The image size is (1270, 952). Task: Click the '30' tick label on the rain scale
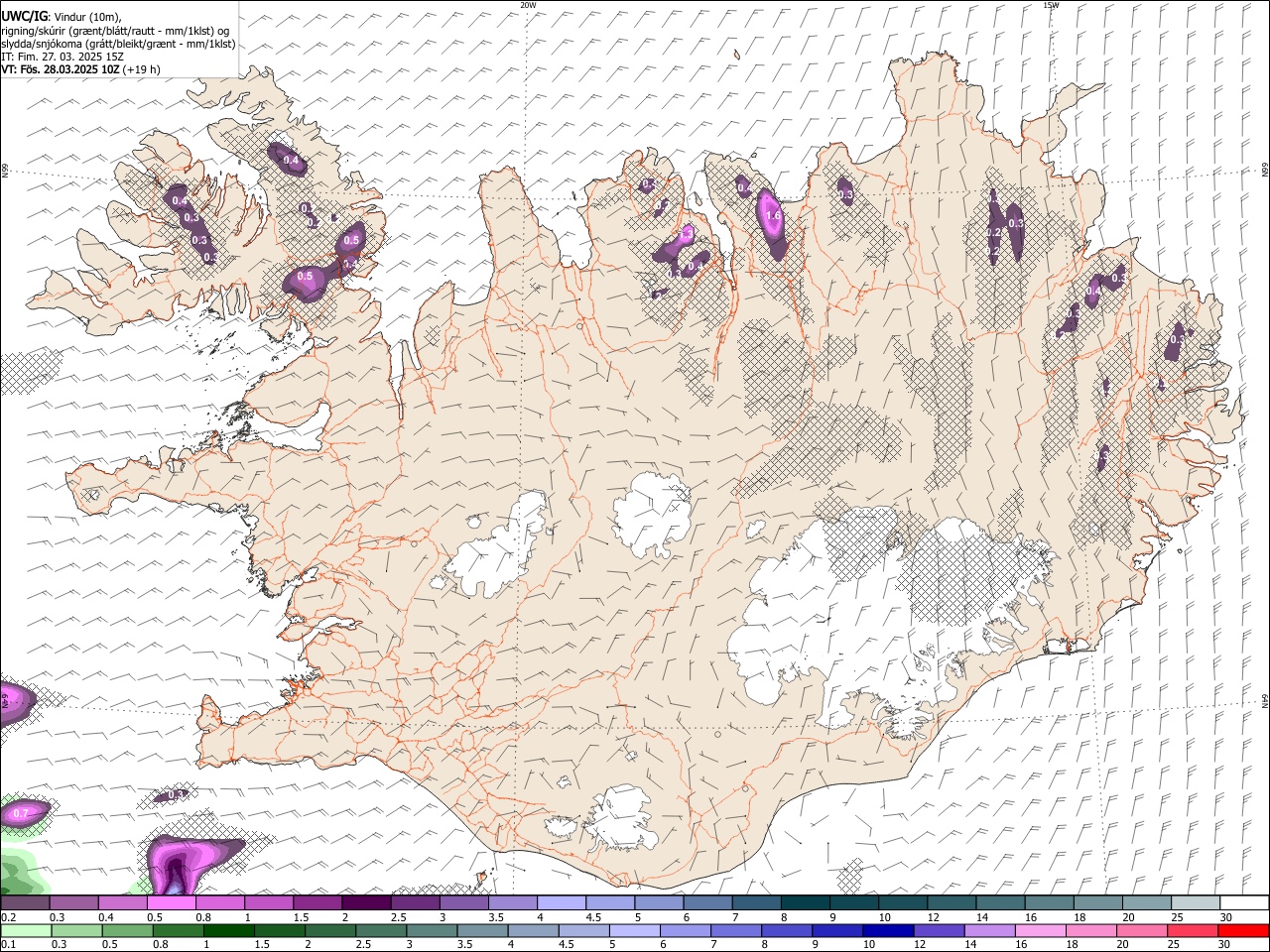point(1226,944)
